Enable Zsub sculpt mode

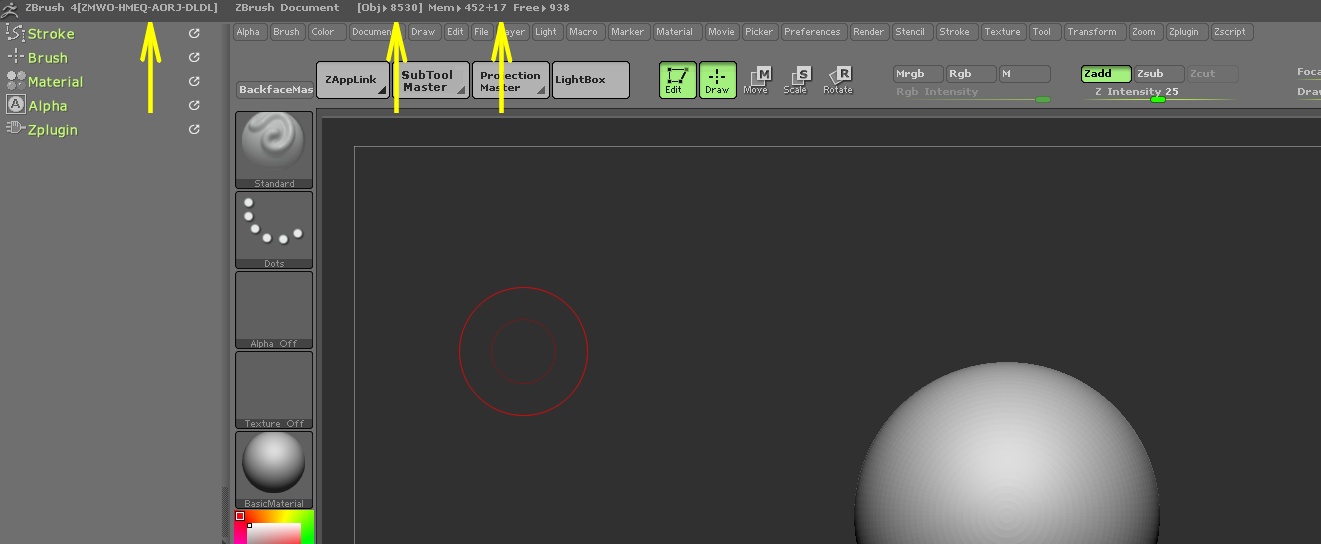(1159, 74)
